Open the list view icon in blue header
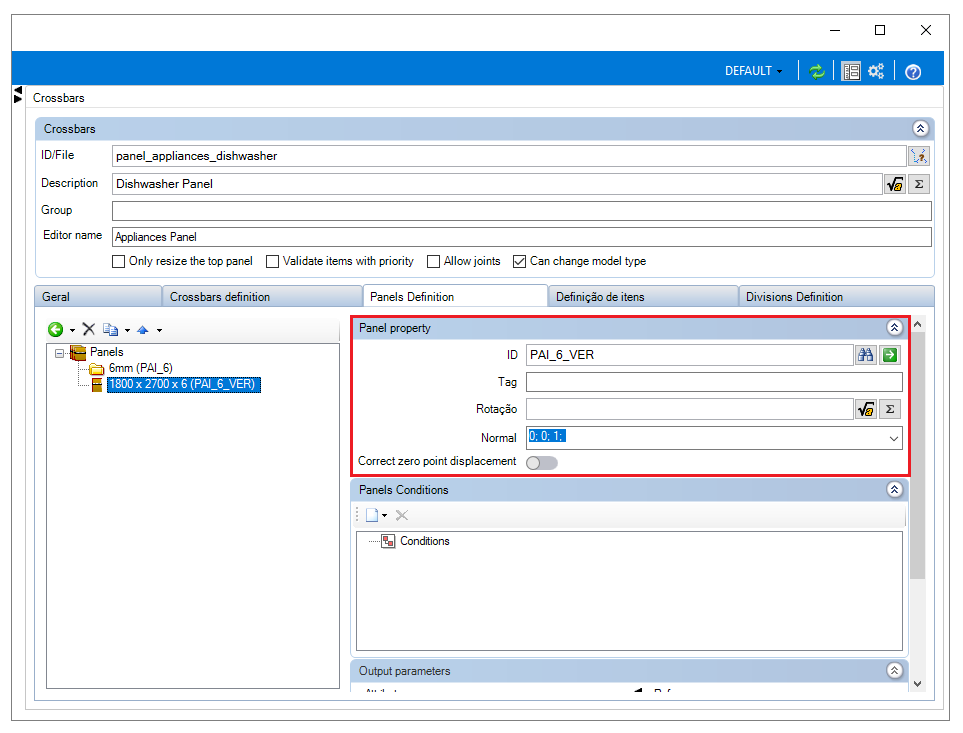This screenshot has height=733, width=963. coord(851,71)
